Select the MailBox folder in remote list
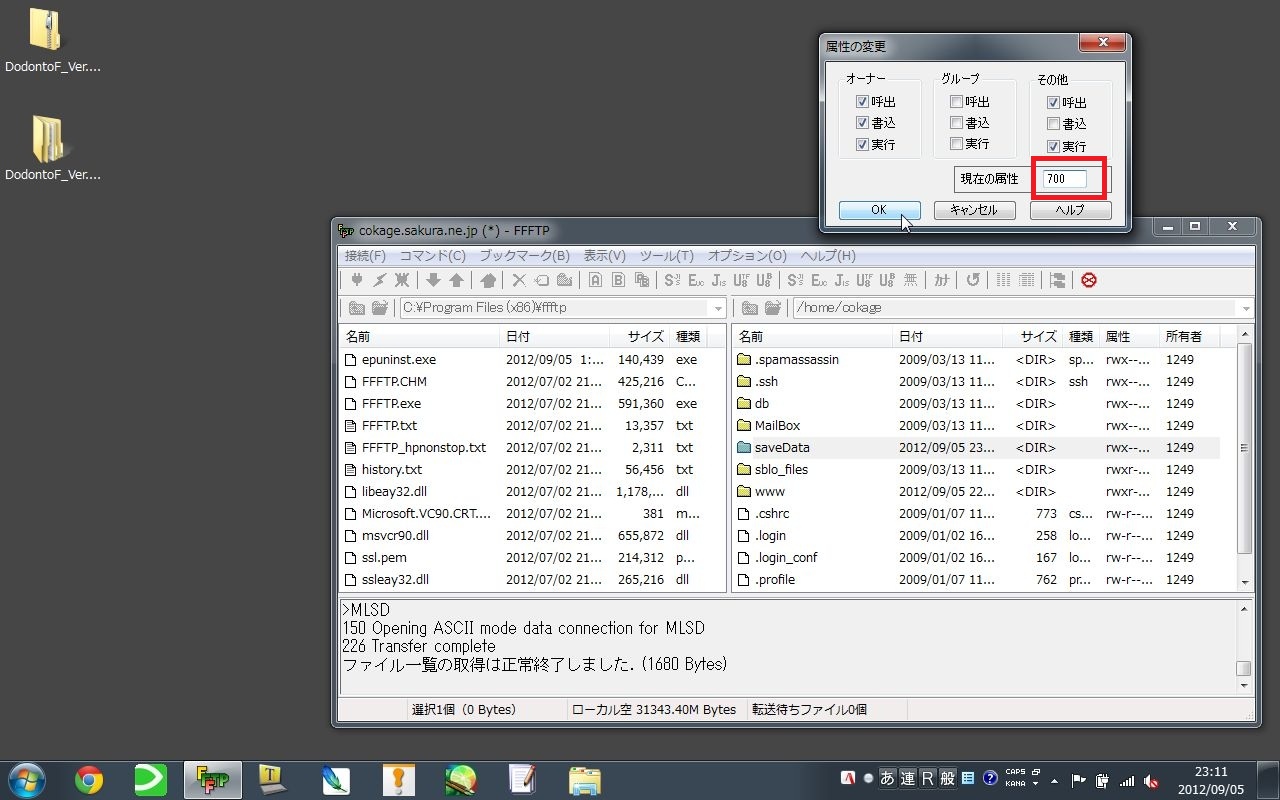1280x800 pixels. click(x=777, y=425)
